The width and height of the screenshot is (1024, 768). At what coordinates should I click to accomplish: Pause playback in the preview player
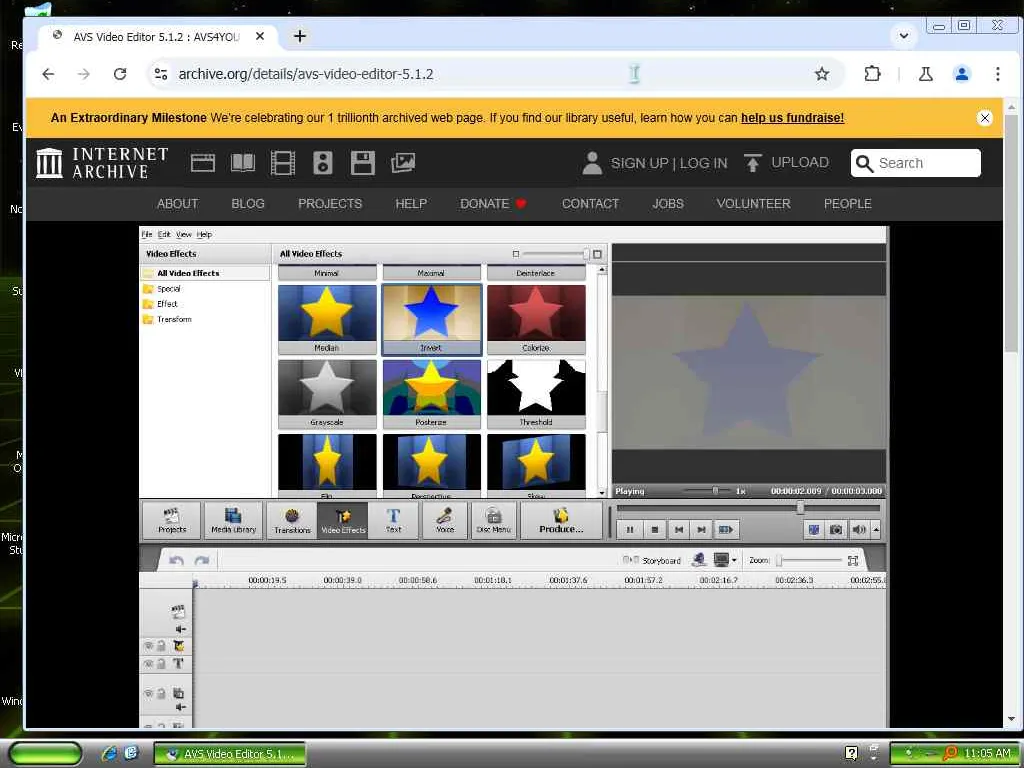pos(630,530)
